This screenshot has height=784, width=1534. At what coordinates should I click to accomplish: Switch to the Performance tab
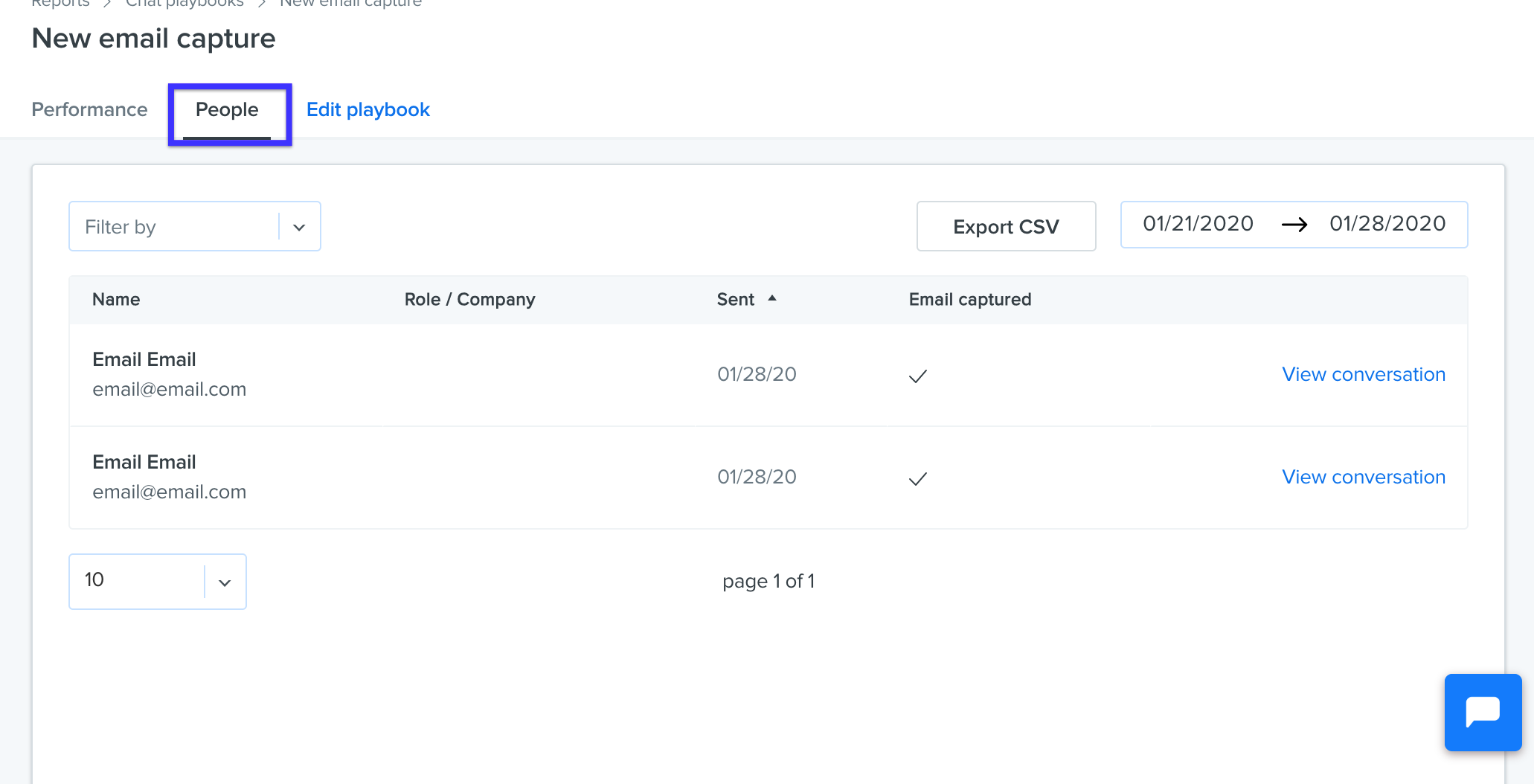coord(89,109)
